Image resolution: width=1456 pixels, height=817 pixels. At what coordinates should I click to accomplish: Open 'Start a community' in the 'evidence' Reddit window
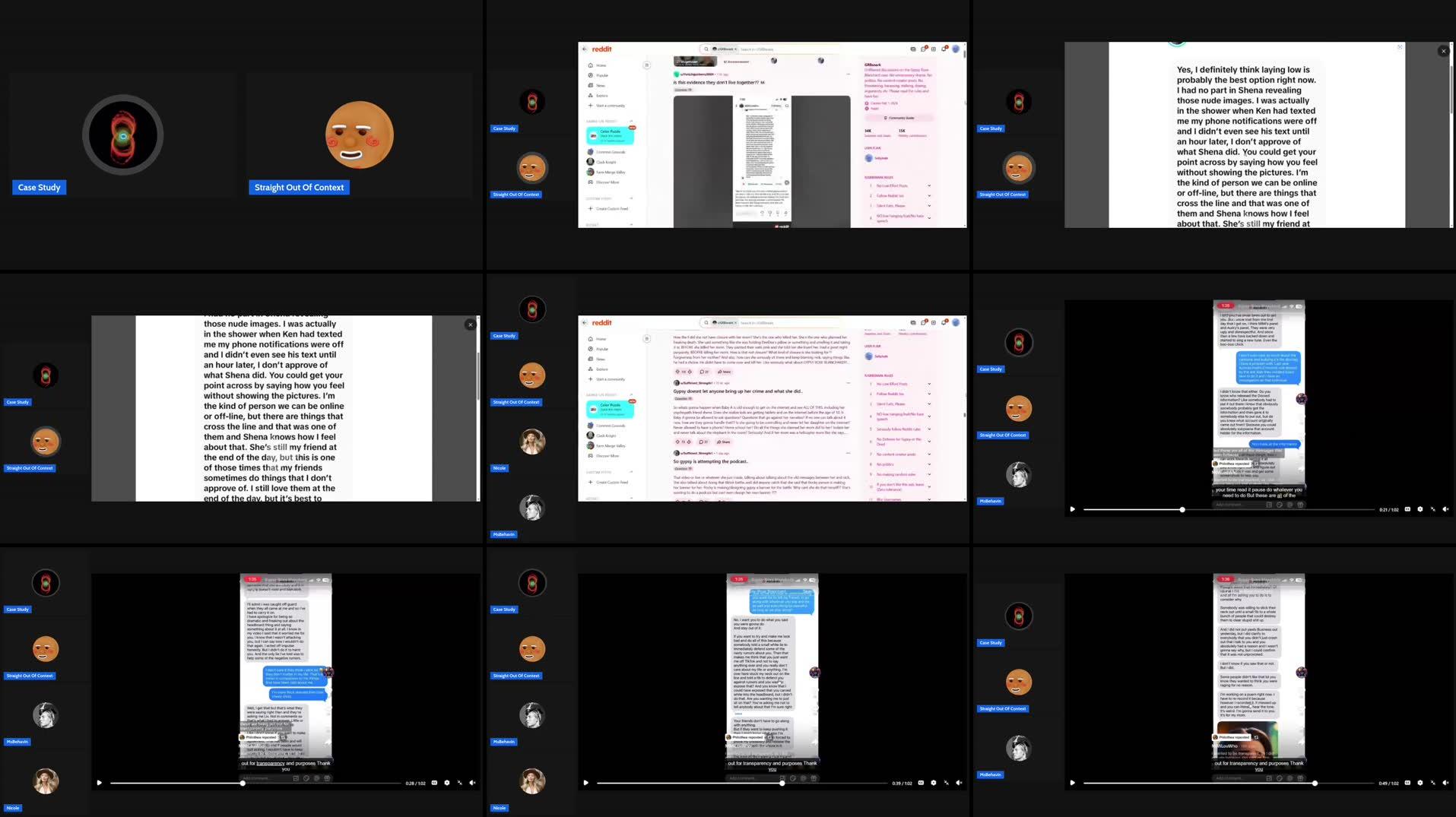tap(607, 106)
